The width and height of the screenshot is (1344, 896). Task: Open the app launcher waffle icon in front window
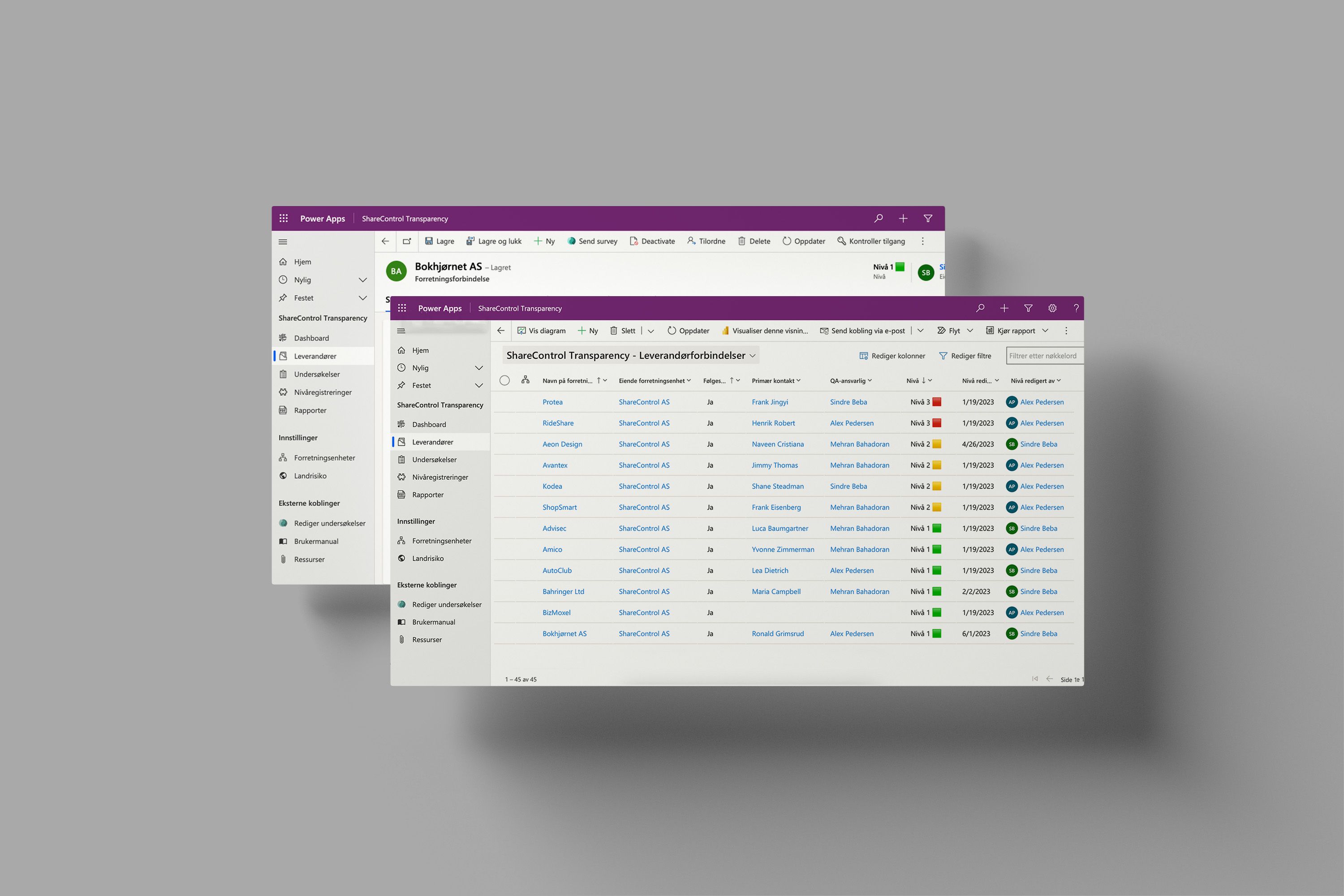click(x=402, y=308)
